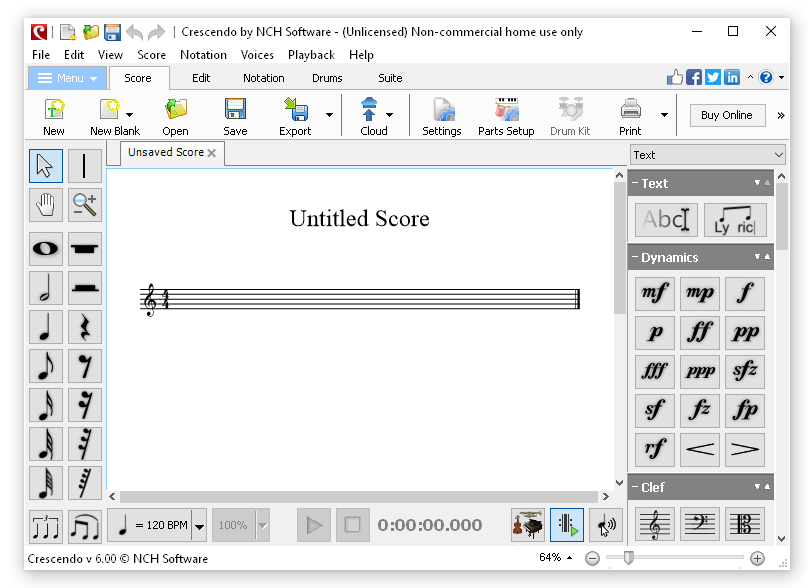Screen dimensions: 808x588
Task: Select the eighth note tool
Action: coord(46,366)
